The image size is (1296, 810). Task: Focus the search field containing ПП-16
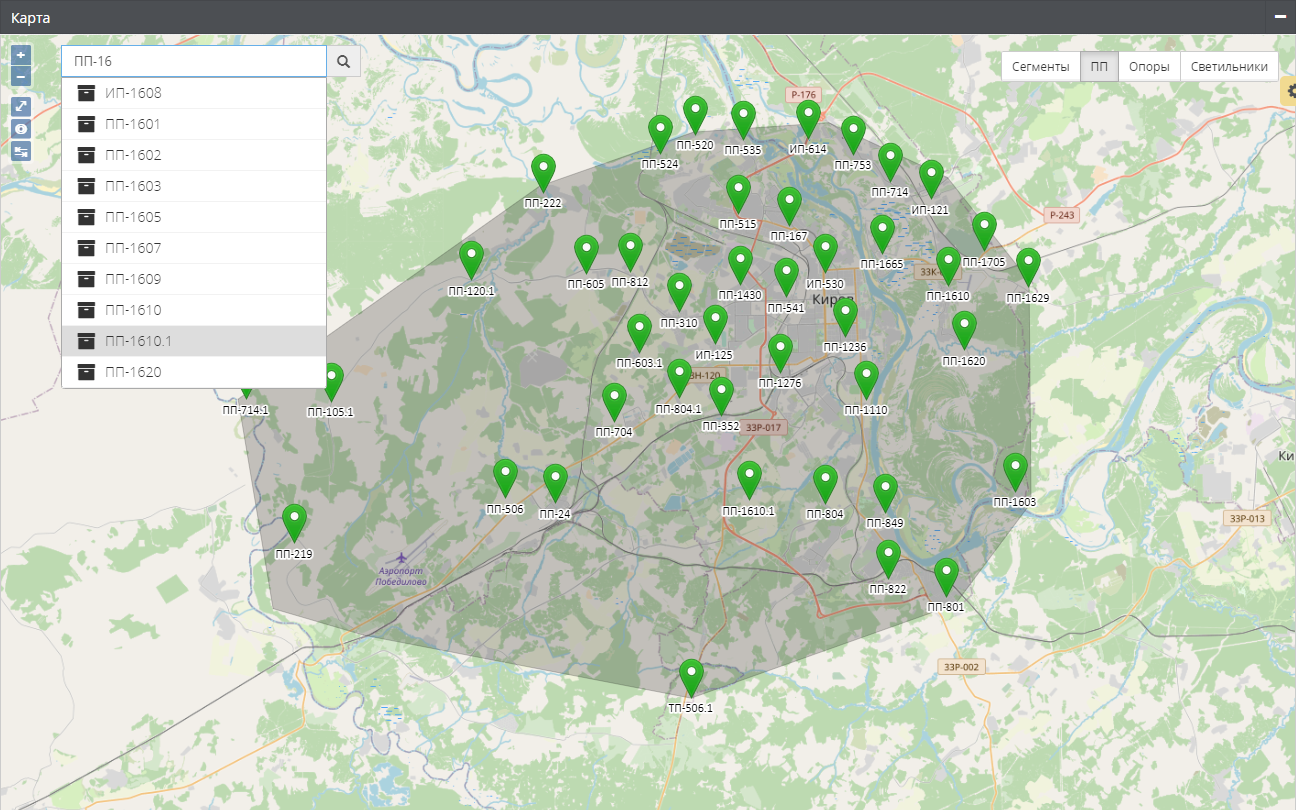(195, 62)
